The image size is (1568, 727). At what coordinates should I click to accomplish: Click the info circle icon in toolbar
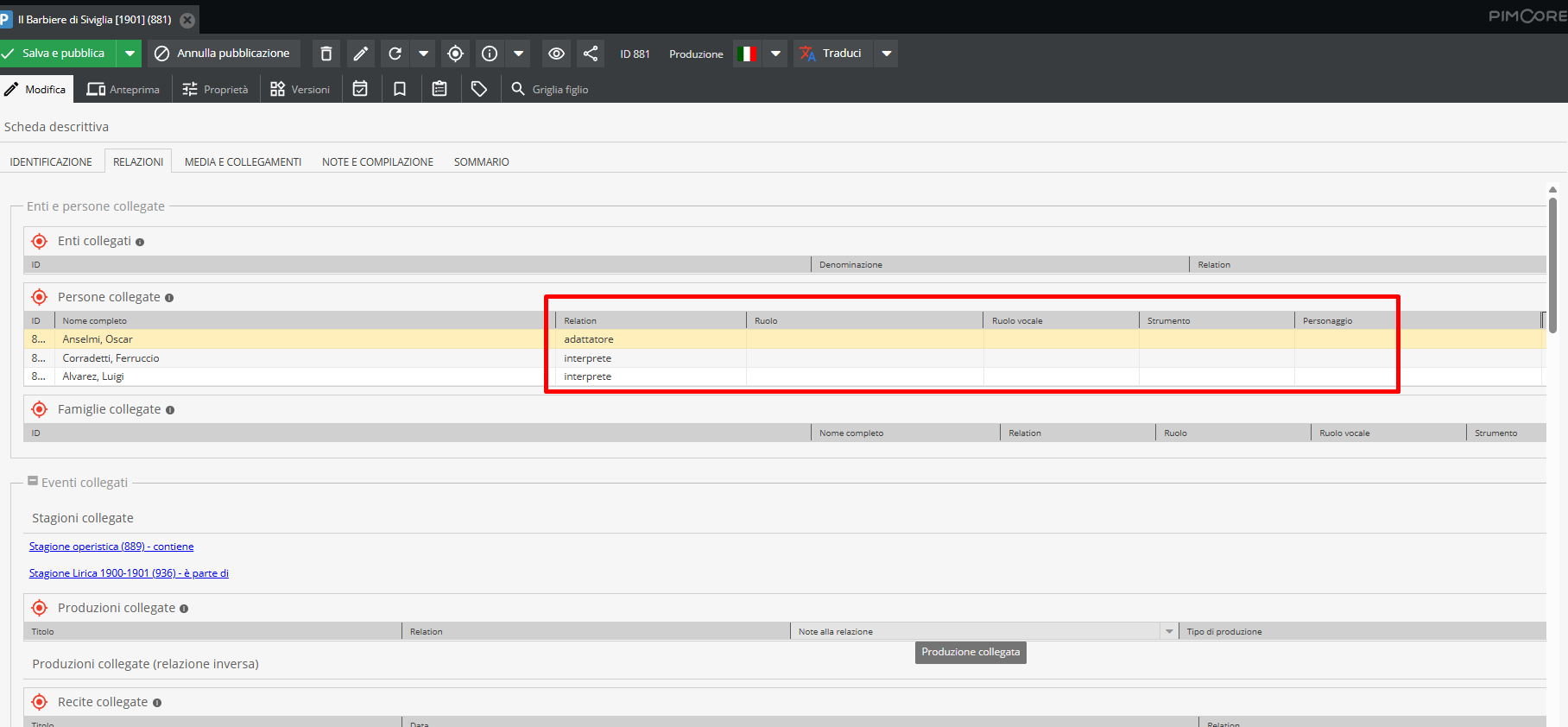(x=490, y=54)
